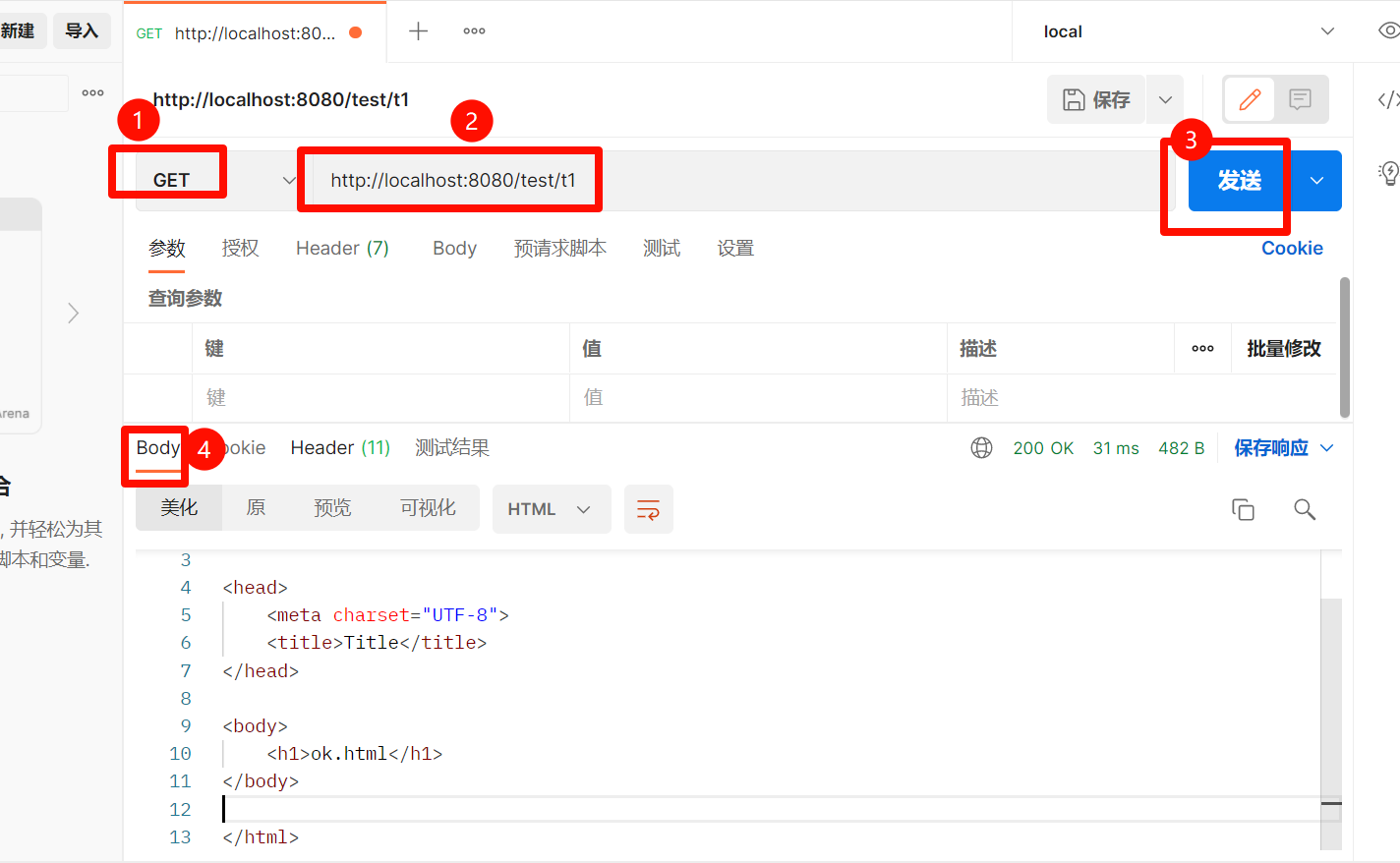Click the three-dot menu in sidebar header
The width and height of the screenshot is (1400, 863).
tap(92, 93)
